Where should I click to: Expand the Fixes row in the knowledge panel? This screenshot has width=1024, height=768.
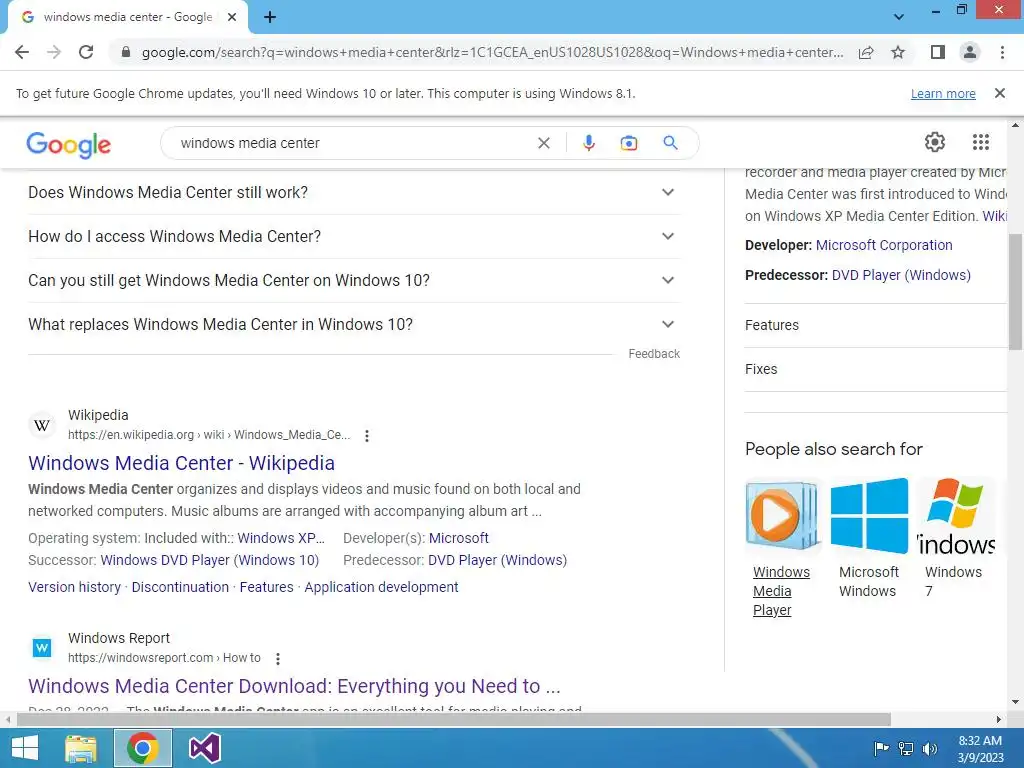[x=876, y=369]
